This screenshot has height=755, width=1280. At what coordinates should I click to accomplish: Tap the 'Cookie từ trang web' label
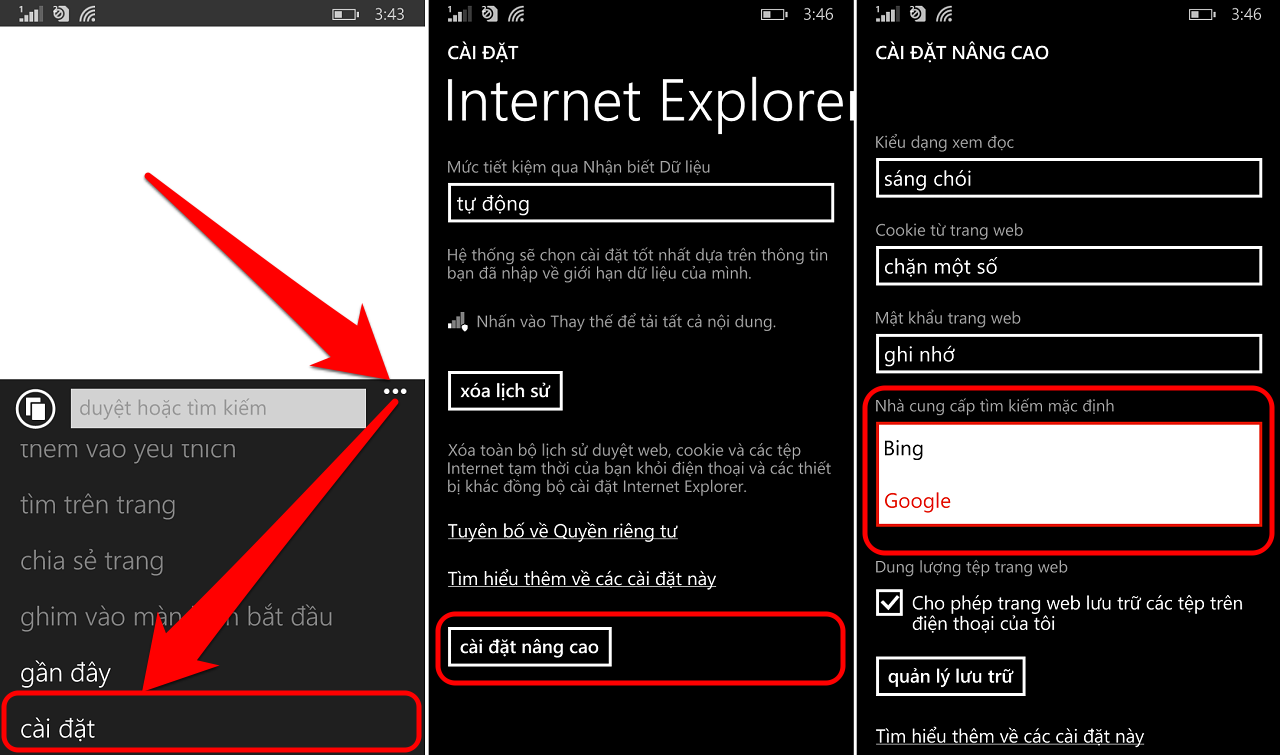click(x=949, y=230)
